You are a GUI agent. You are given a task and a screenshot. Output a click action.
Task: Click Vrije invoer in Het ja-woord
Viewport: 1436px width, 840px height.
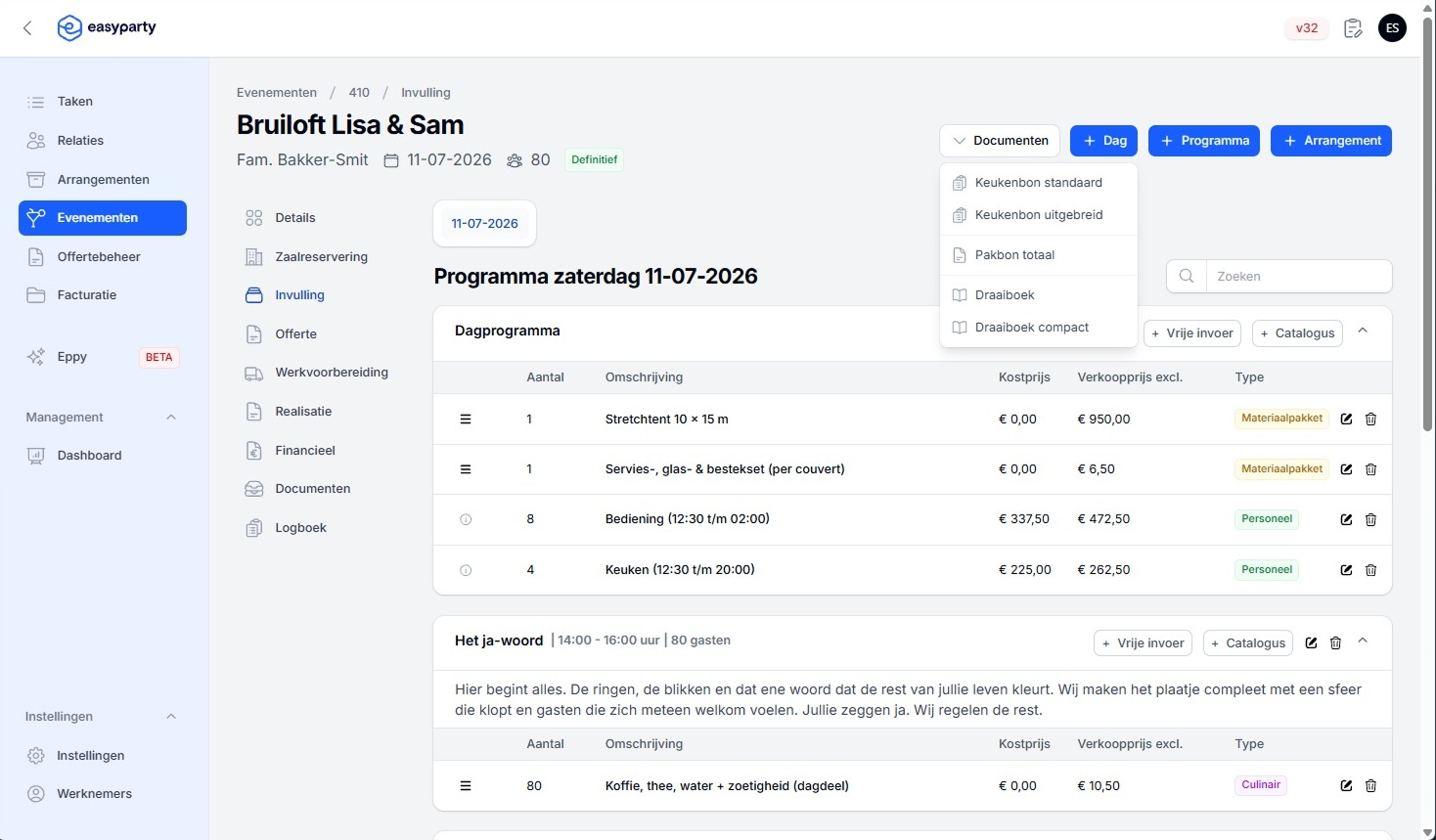coord(1143,643)
